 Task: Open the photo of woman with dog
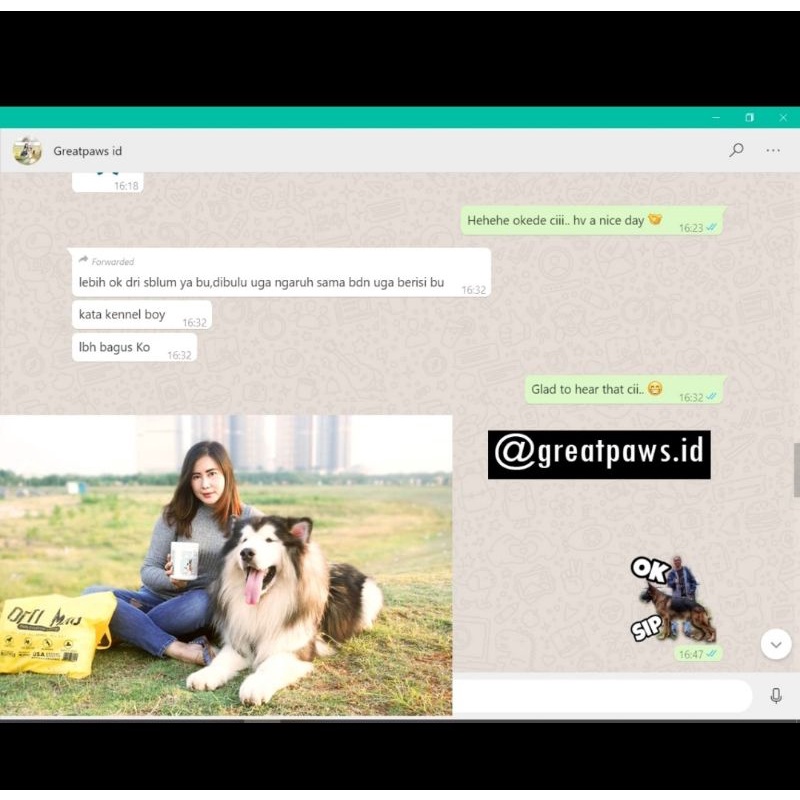tap(225, 565)
